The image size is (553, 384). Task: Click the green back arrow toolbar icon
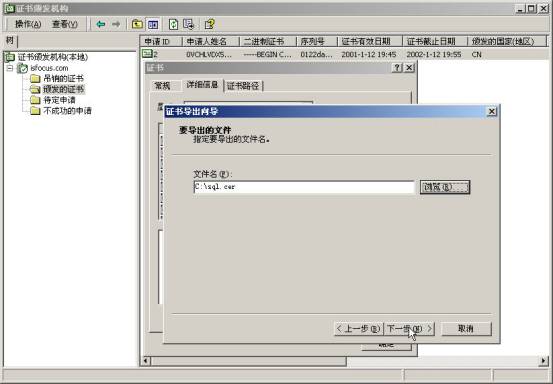coord(101,24)
